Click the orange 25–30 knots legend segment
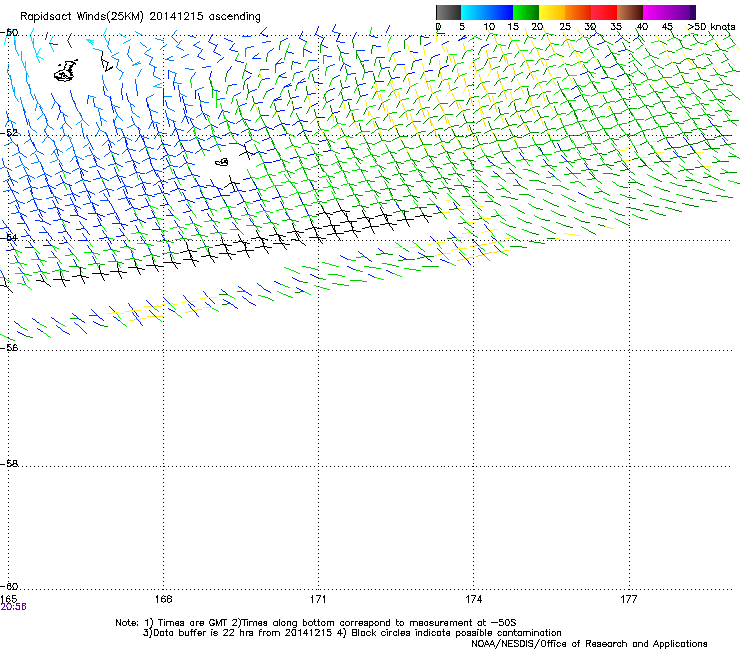 (578, 12)
